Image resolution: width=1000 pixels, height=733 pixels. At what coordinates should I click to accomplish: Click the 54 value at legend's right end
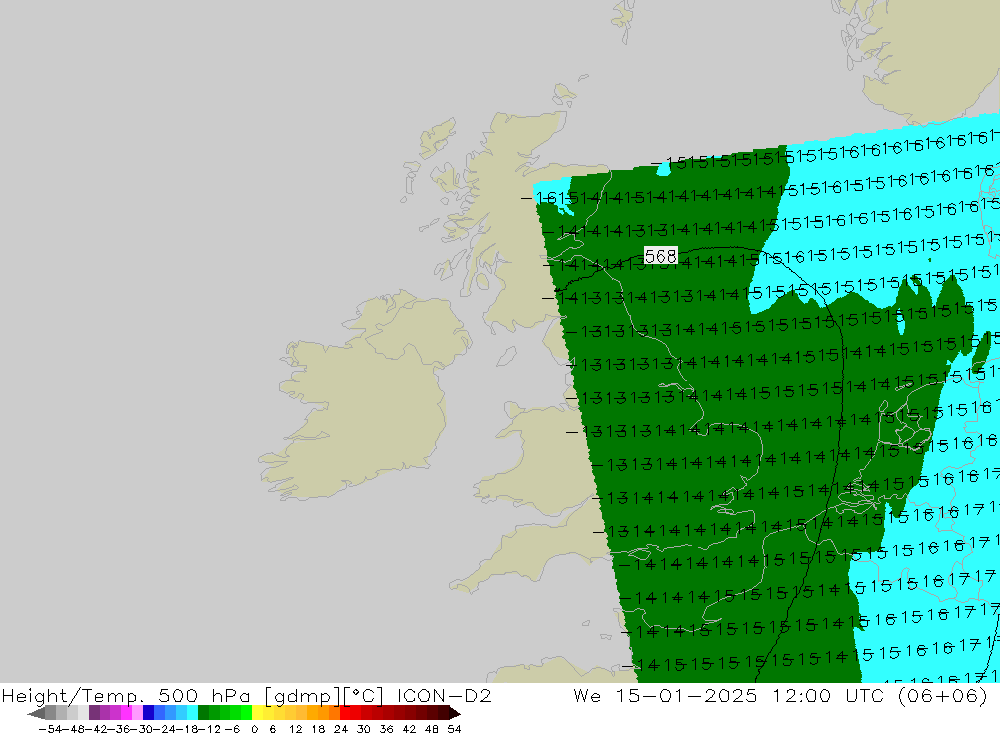point(454,728)
